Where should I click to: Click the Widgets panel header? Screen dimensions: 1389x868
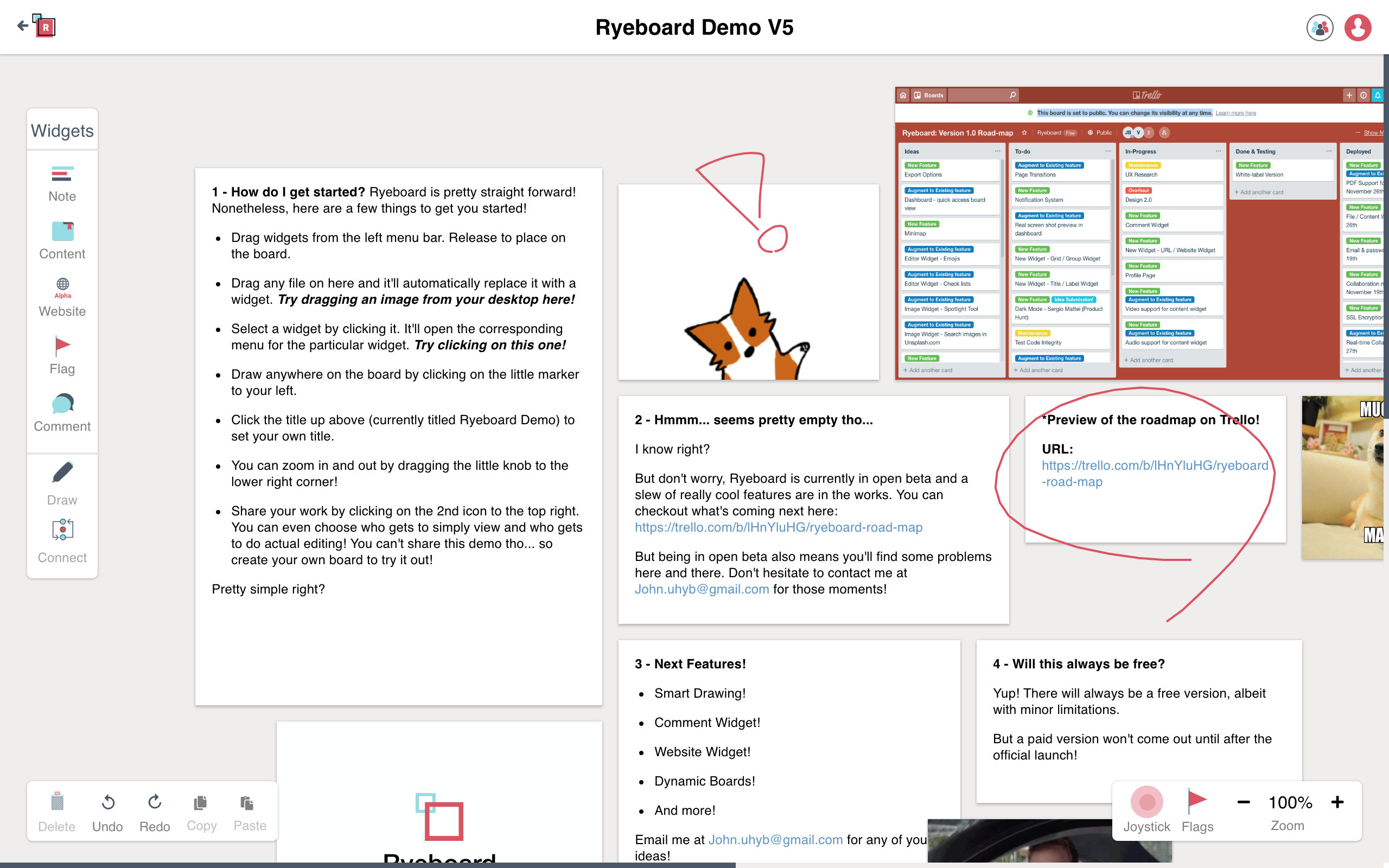tap(62, 130)
